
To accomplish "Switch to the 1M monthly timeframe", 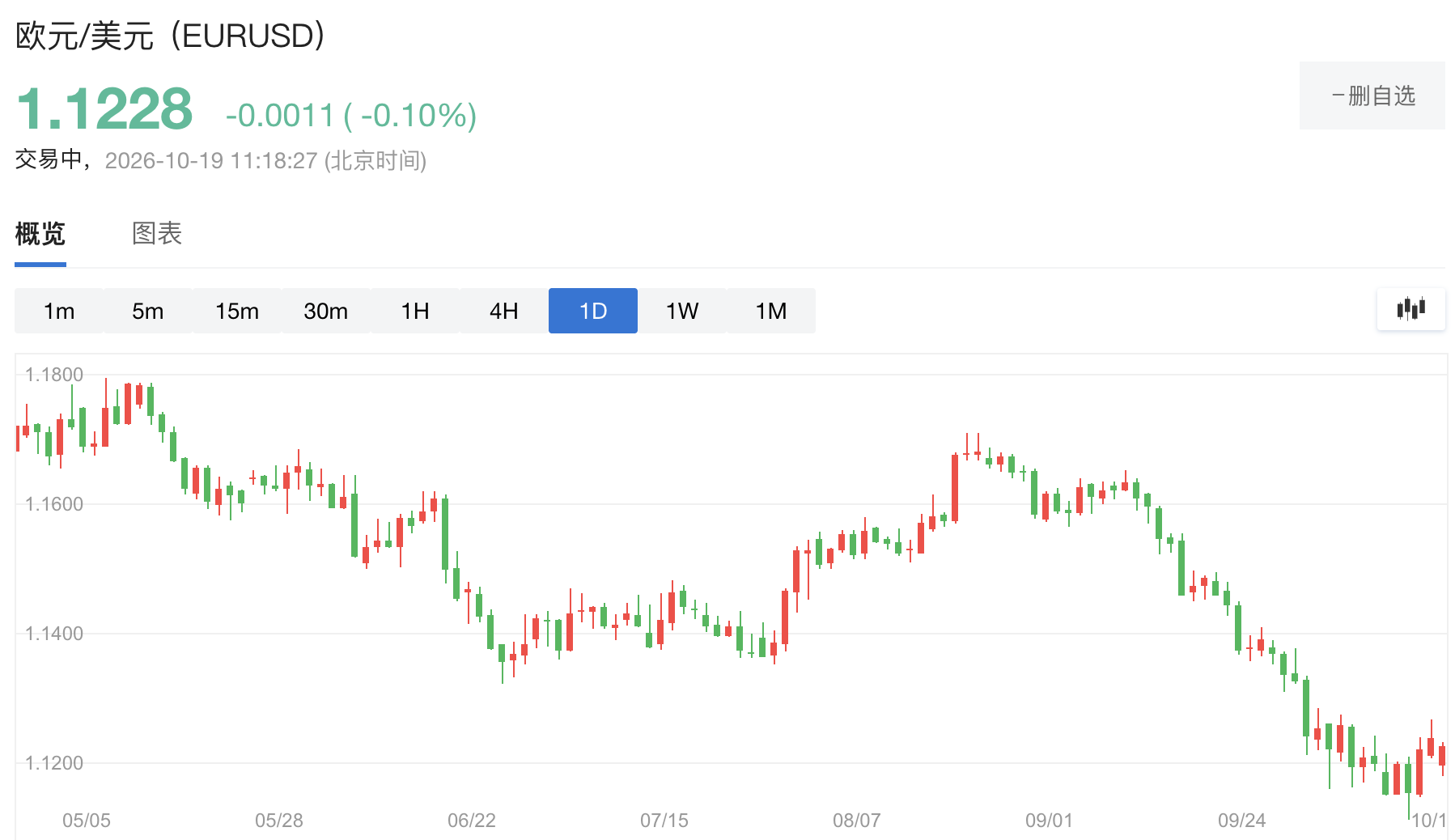I will [771, 311].
